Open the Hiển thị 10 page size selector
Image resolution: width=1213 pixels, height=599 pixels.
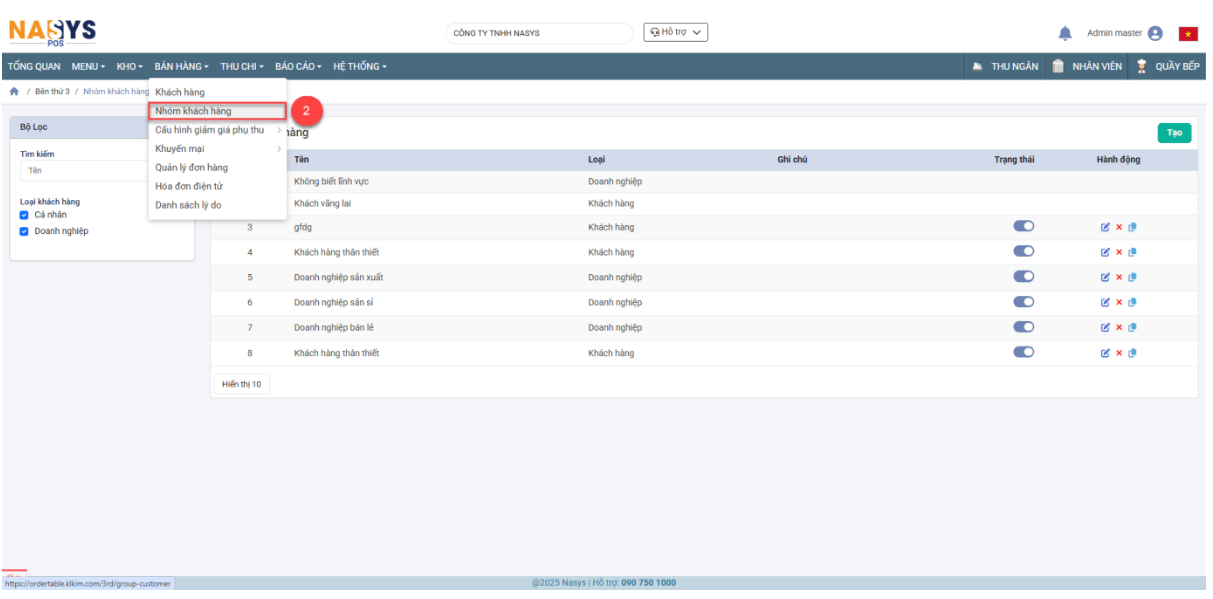(x=241, y=384)
